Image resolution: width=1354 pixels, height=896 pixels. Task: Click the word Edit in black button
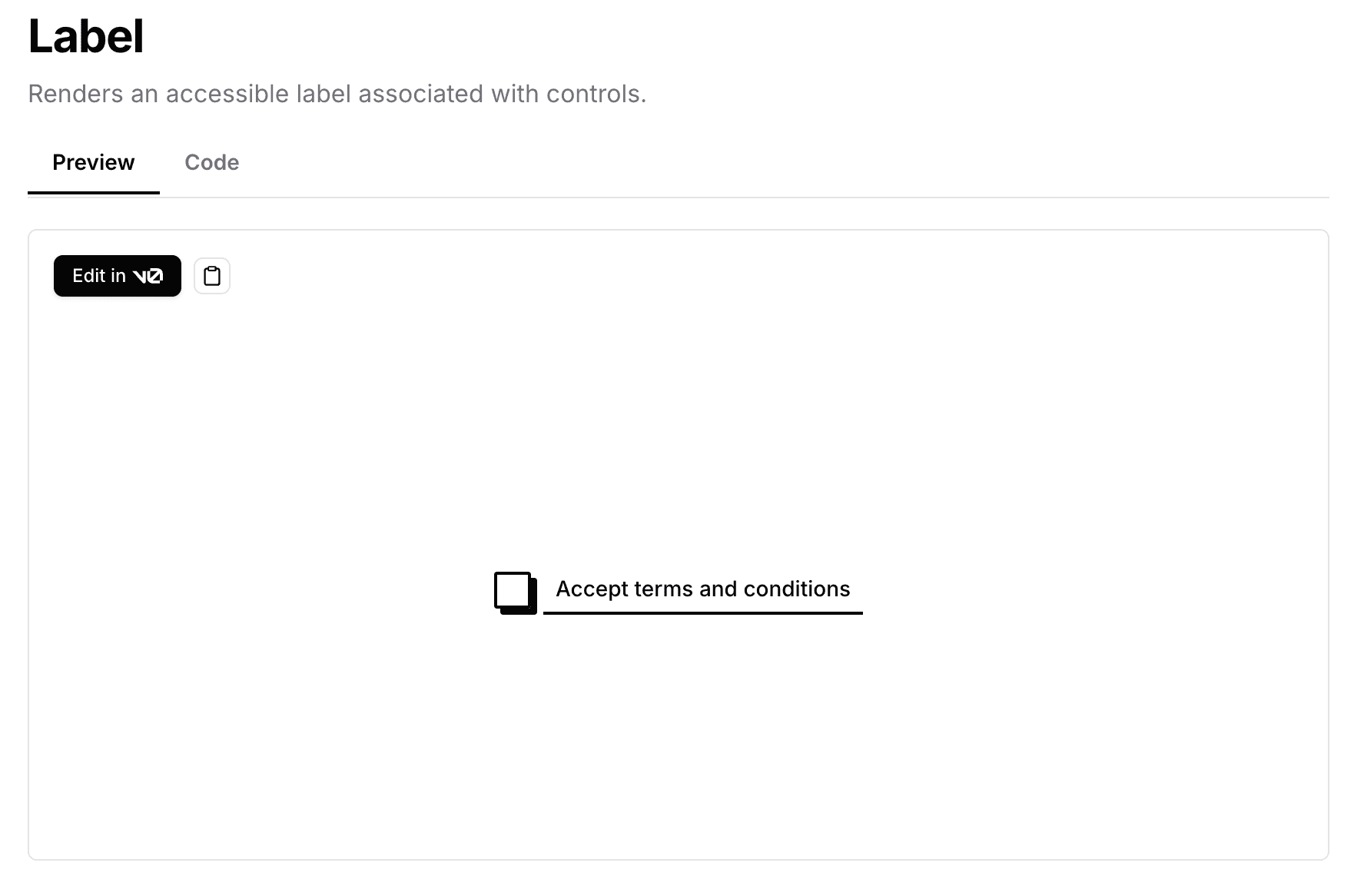coord(89,276)
